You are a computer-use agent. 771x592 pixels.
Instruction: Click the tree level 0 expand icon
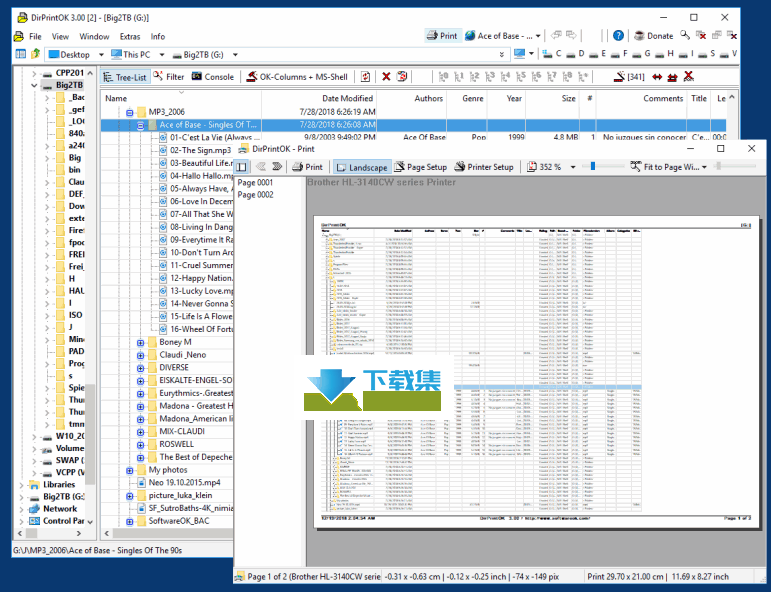click(443, 77)
